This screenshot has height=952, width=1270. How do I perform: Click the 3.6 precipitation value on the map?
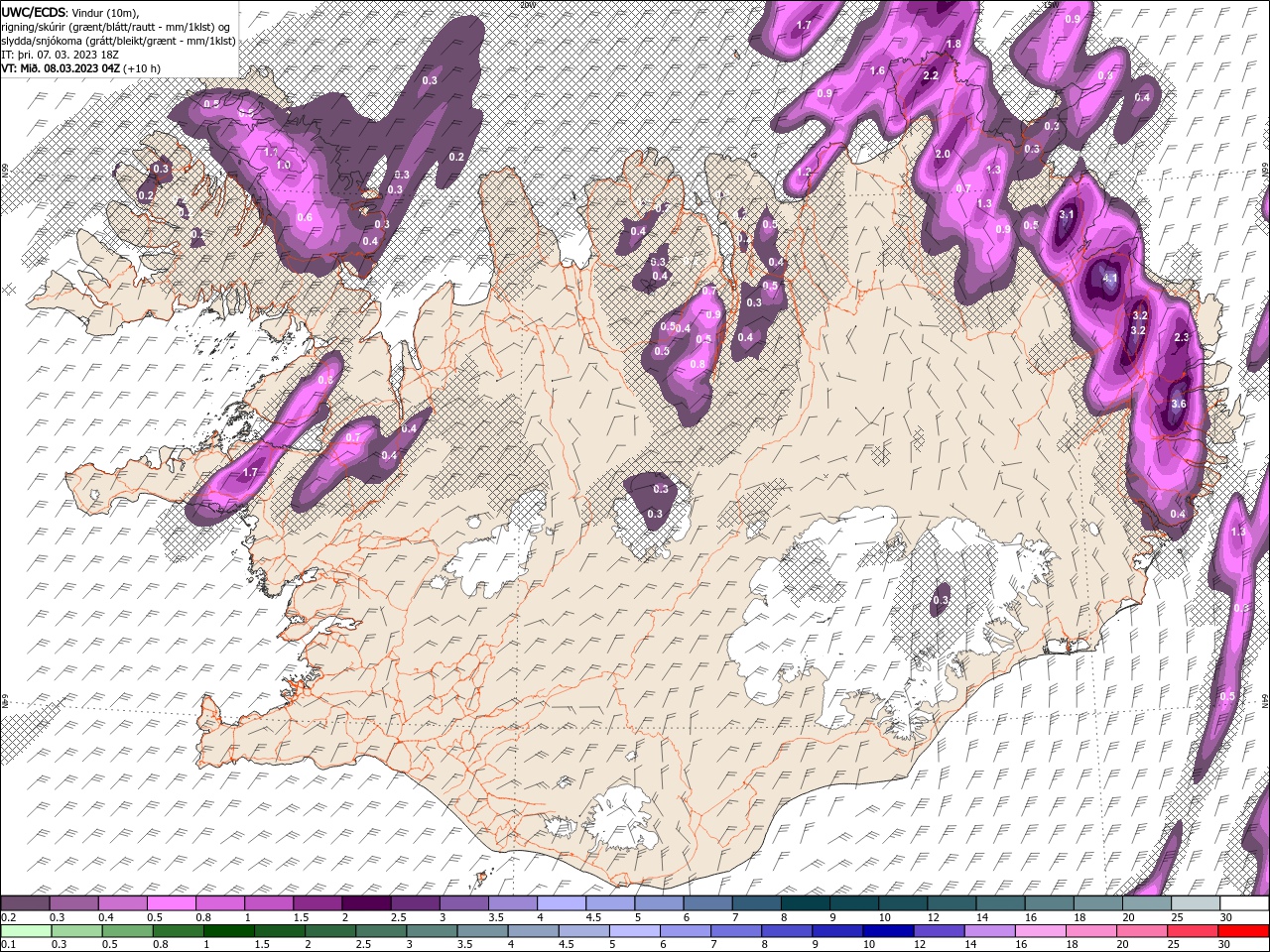(x=1179, y=404)
